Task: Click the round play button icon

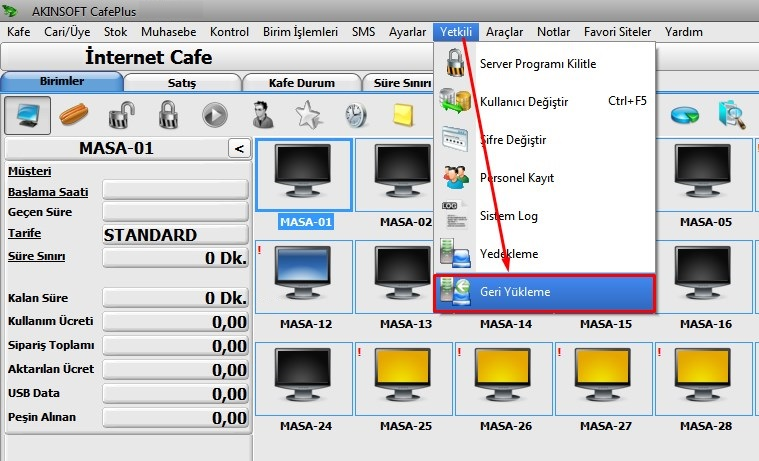Action: pos(215,116)
